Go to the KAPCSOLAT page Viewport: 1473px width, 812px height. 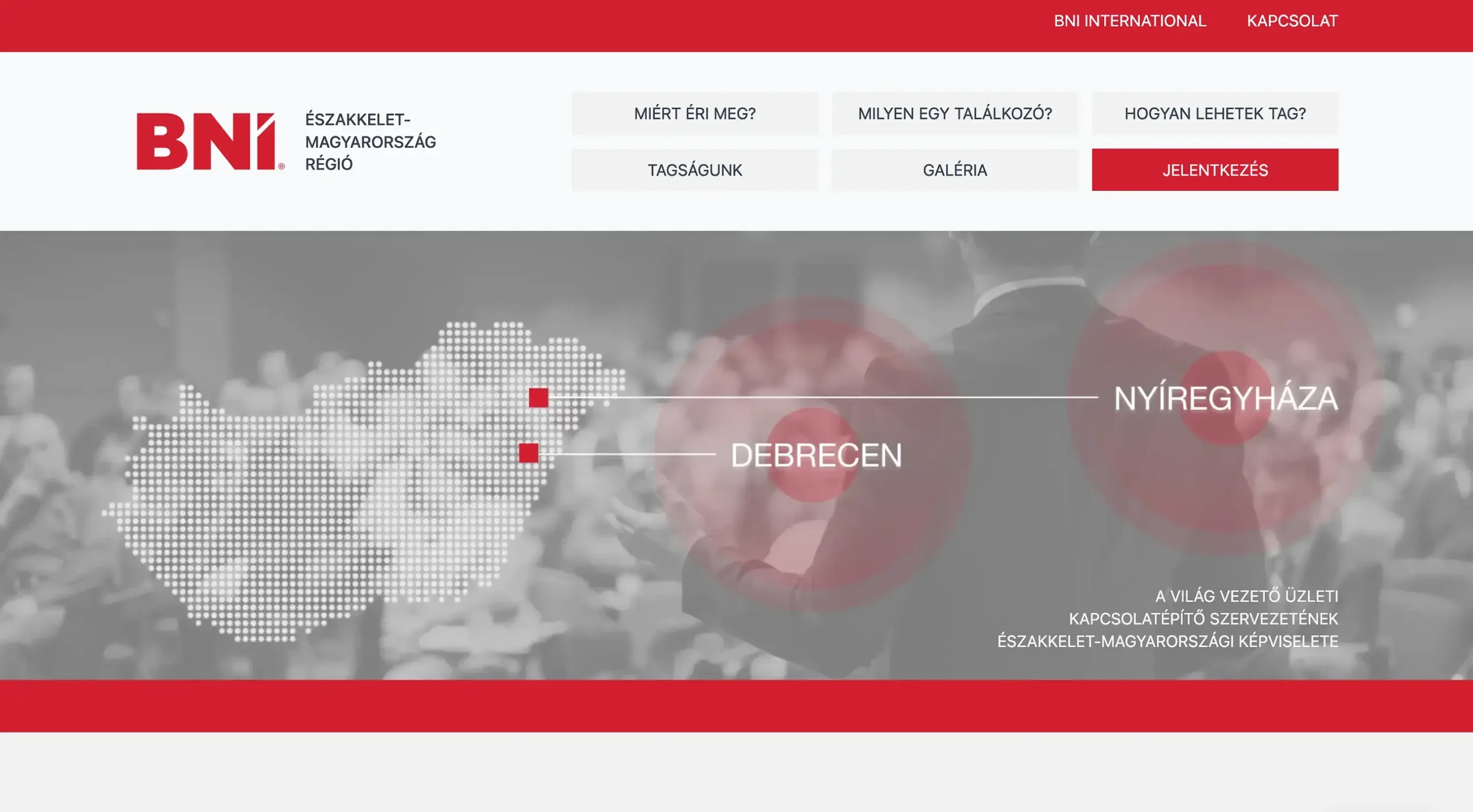pos(1292,21)
